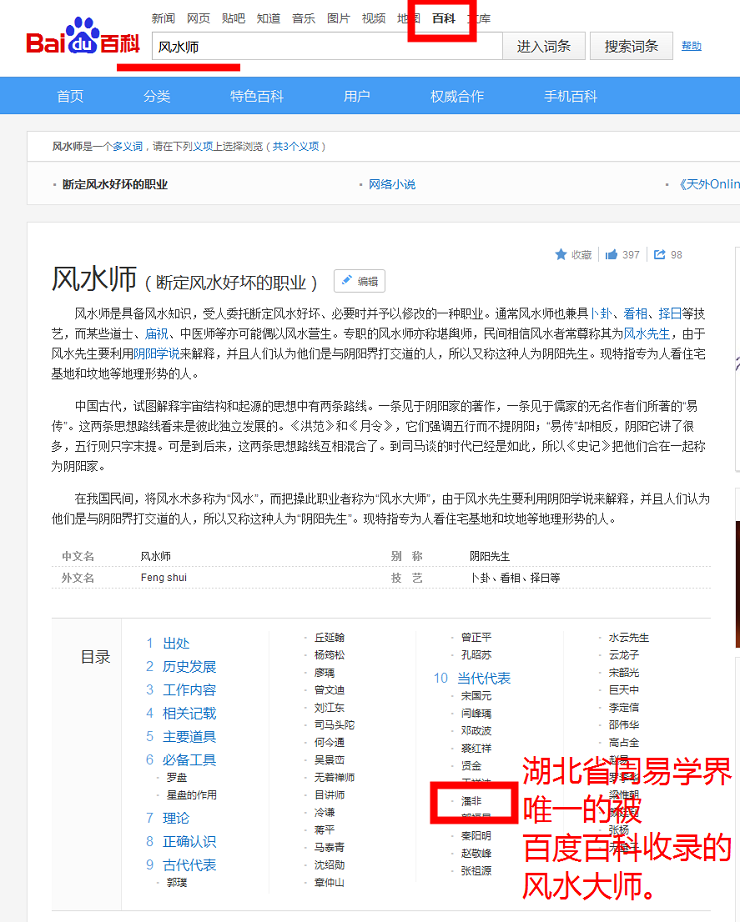Jump to subsection 星盘的作用
Viewport: 740px width, 922px height.
tap(192, 795)
